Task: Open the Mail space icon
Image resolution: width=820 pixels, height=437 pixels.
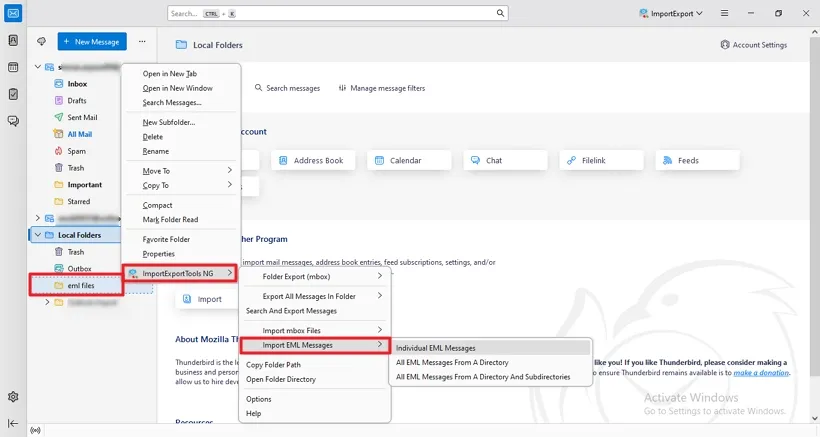Action: click(x=13, y=13)
